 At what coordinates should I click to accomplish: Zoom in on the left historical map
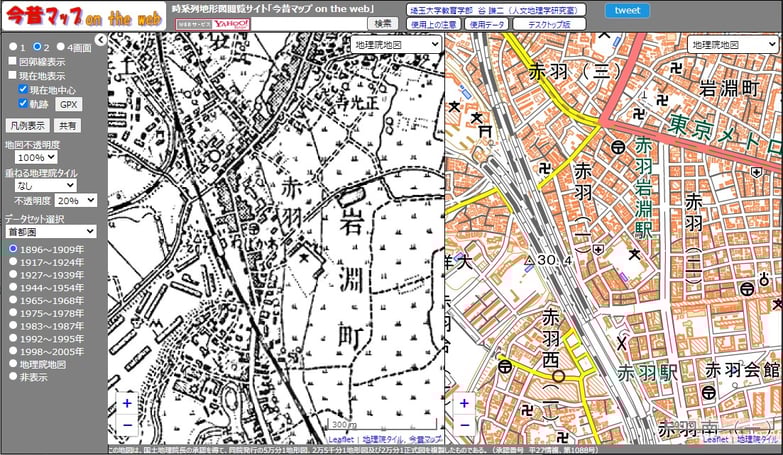point(126,403)
